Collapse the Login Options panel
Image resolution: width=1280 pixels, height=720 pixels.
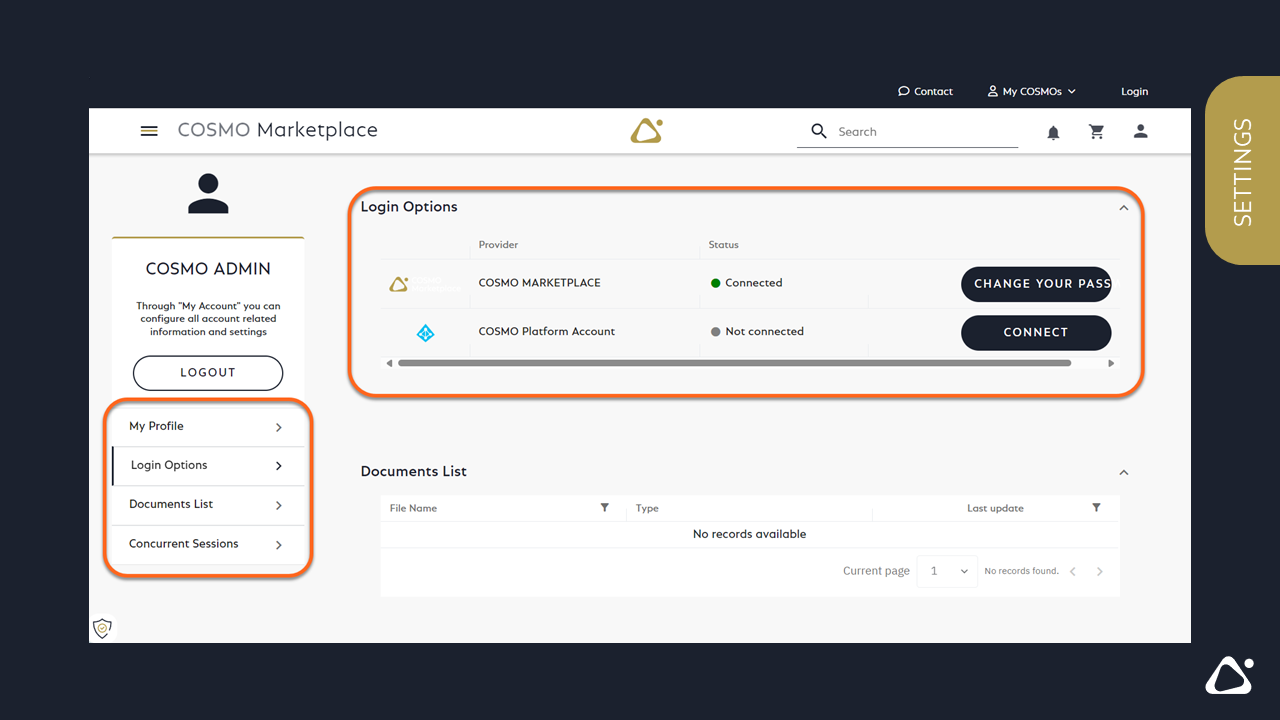pyautogui.click(x=1123, y=208)
